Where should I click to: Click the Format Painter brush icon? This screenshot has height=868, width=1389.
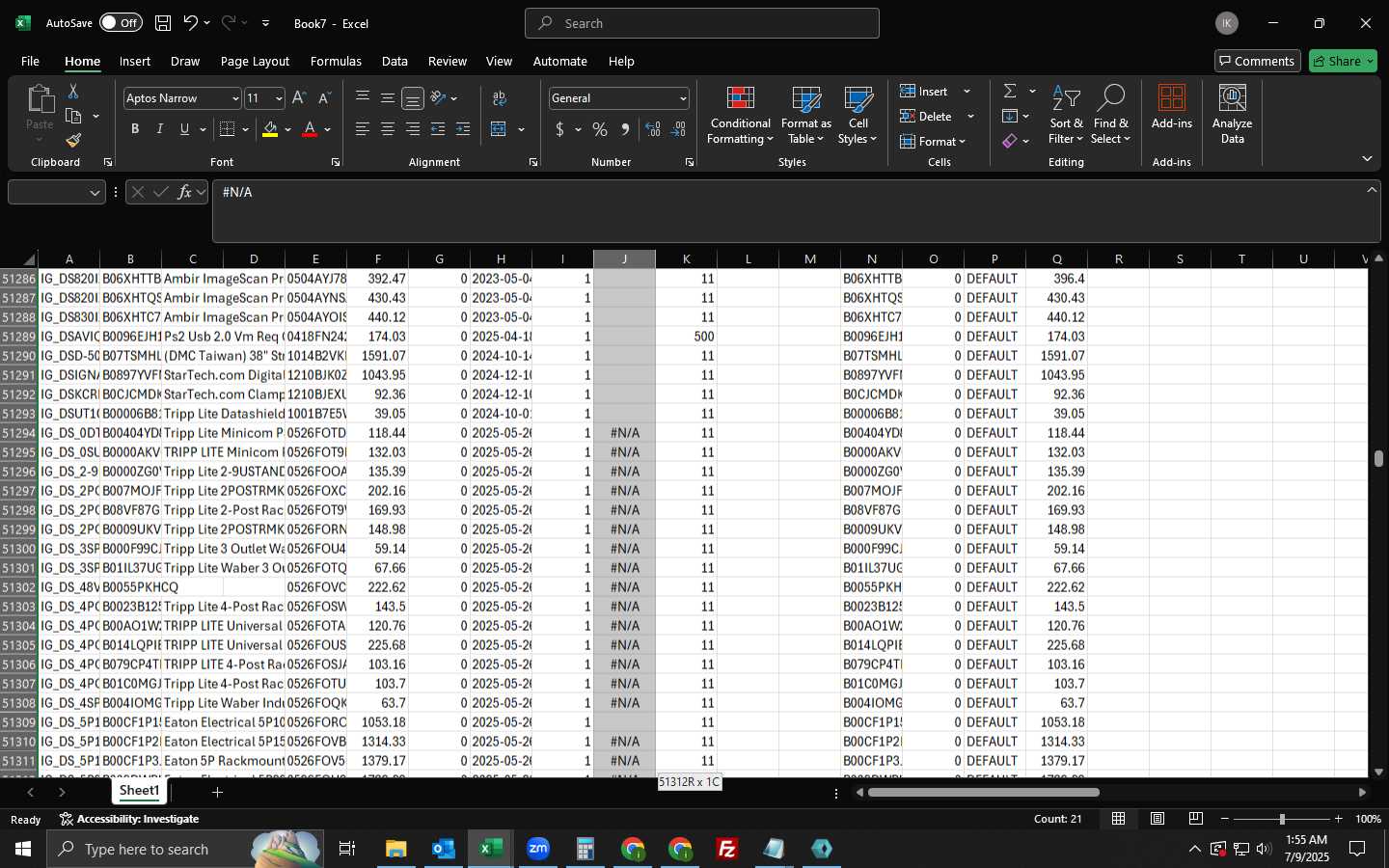(73, 141)
